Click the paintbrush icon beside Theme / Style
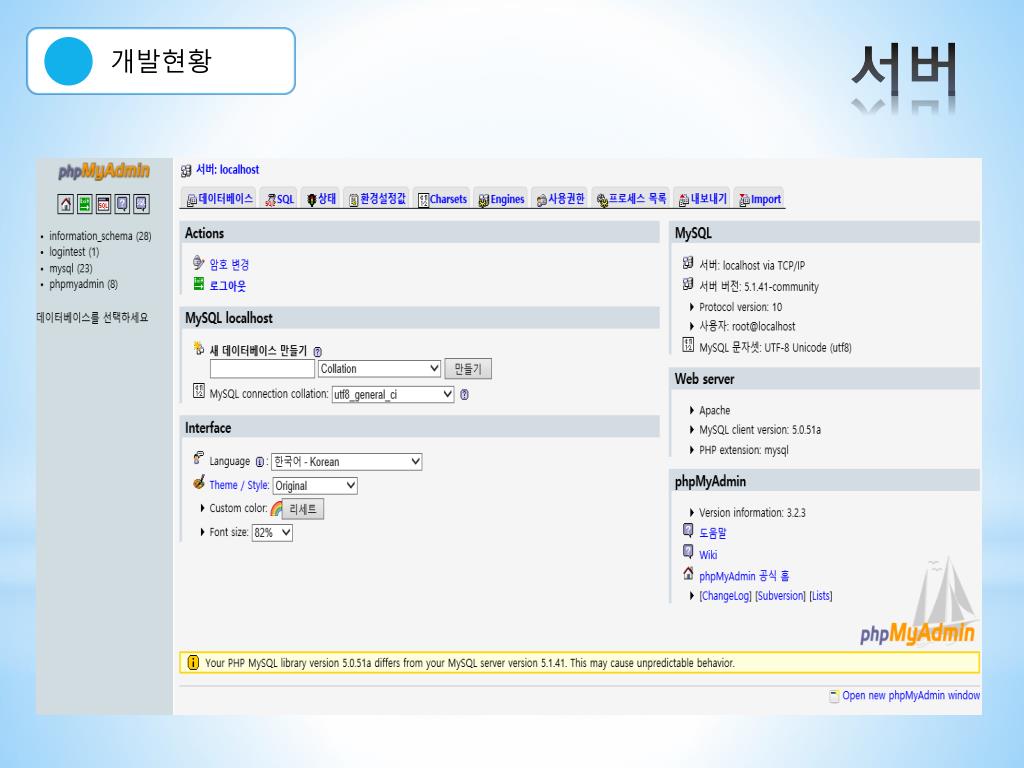 coord(199,483)
